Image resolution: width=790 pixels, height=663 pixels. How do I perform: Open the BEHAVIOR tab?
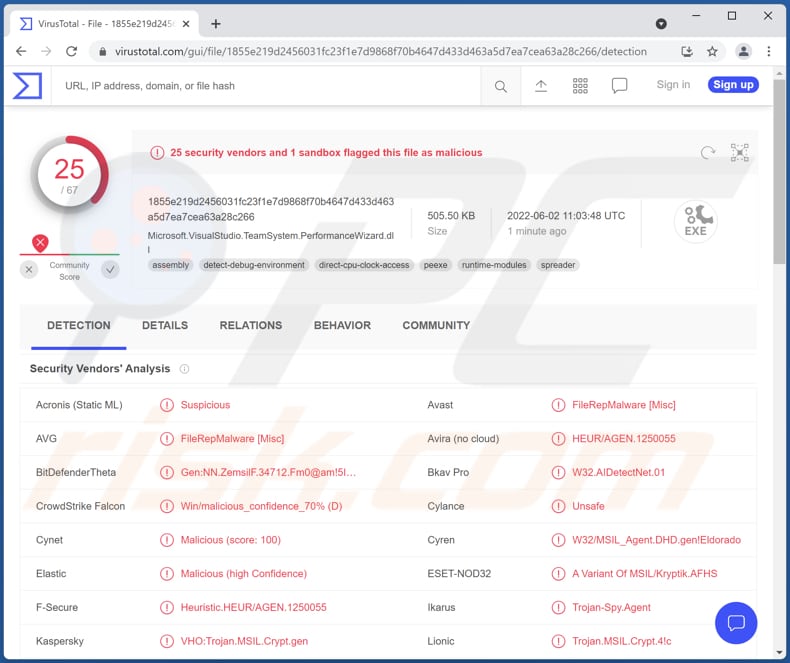342,325
